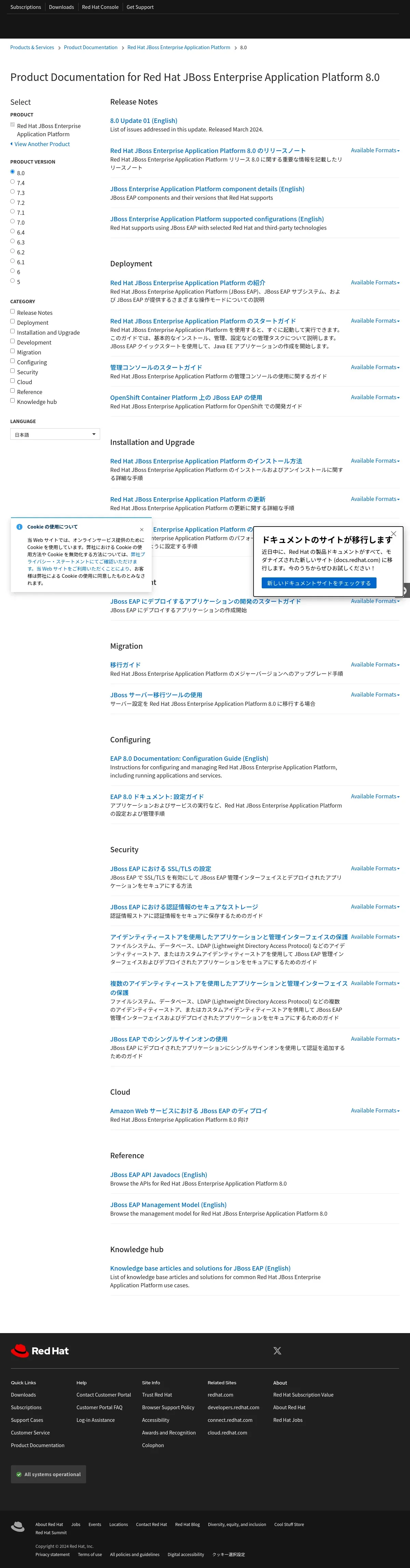Click the green check status icon

click(19, 1474)
